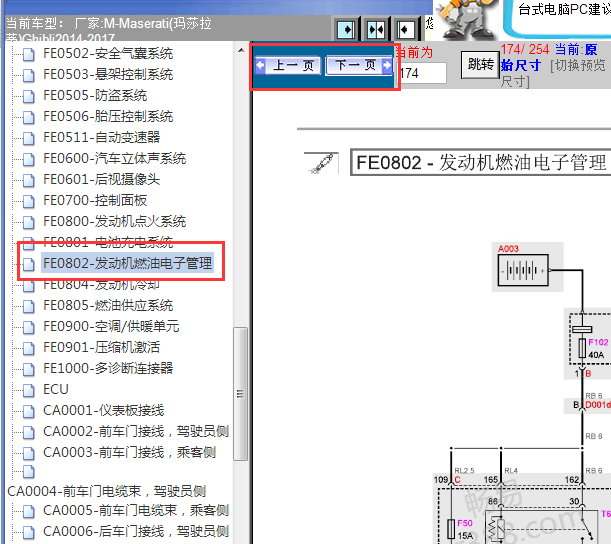Open FE0503-悬架控制系统 tree item
The height and width of the screenshot is (544, 611).
tap(108, 74)
